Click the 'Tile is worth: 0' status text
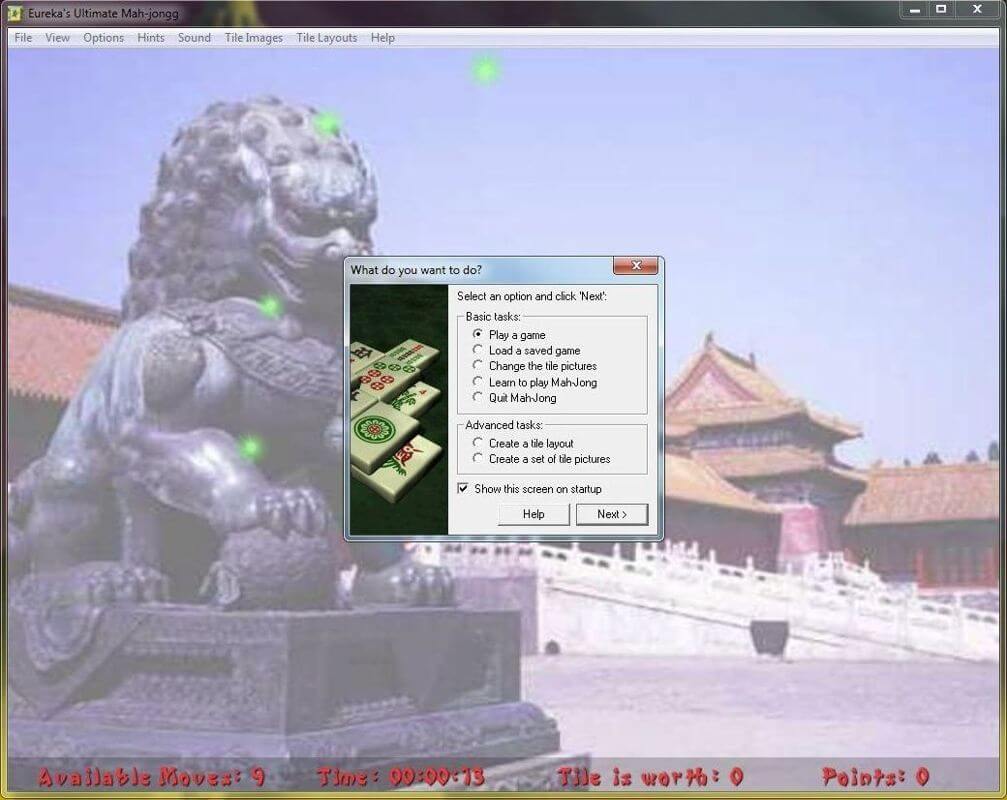Image resolution: width=1007 pixels, height=800 pixels. point(650,777)
